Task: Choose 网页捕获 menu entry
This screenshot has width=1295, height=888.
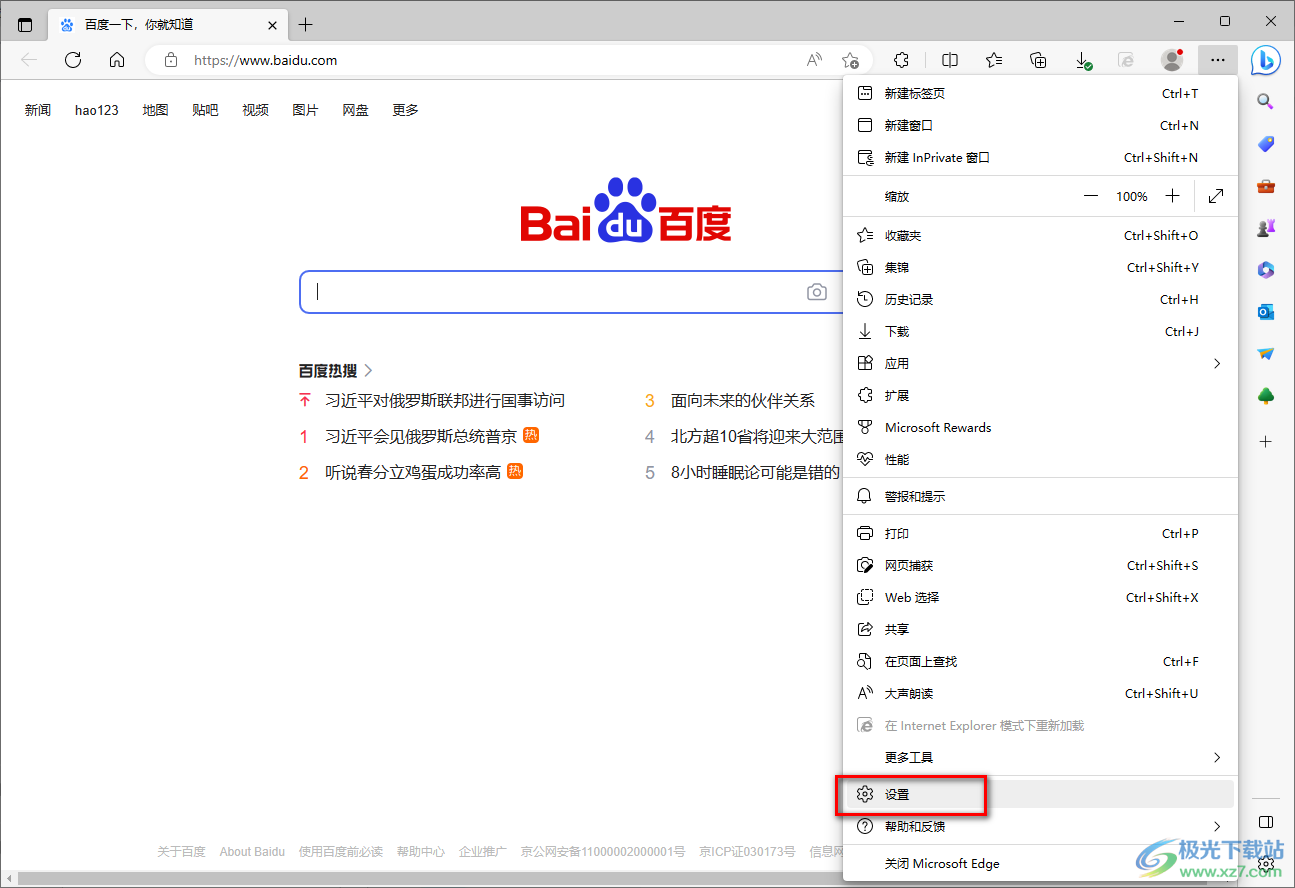Action: pos(1040,565)
